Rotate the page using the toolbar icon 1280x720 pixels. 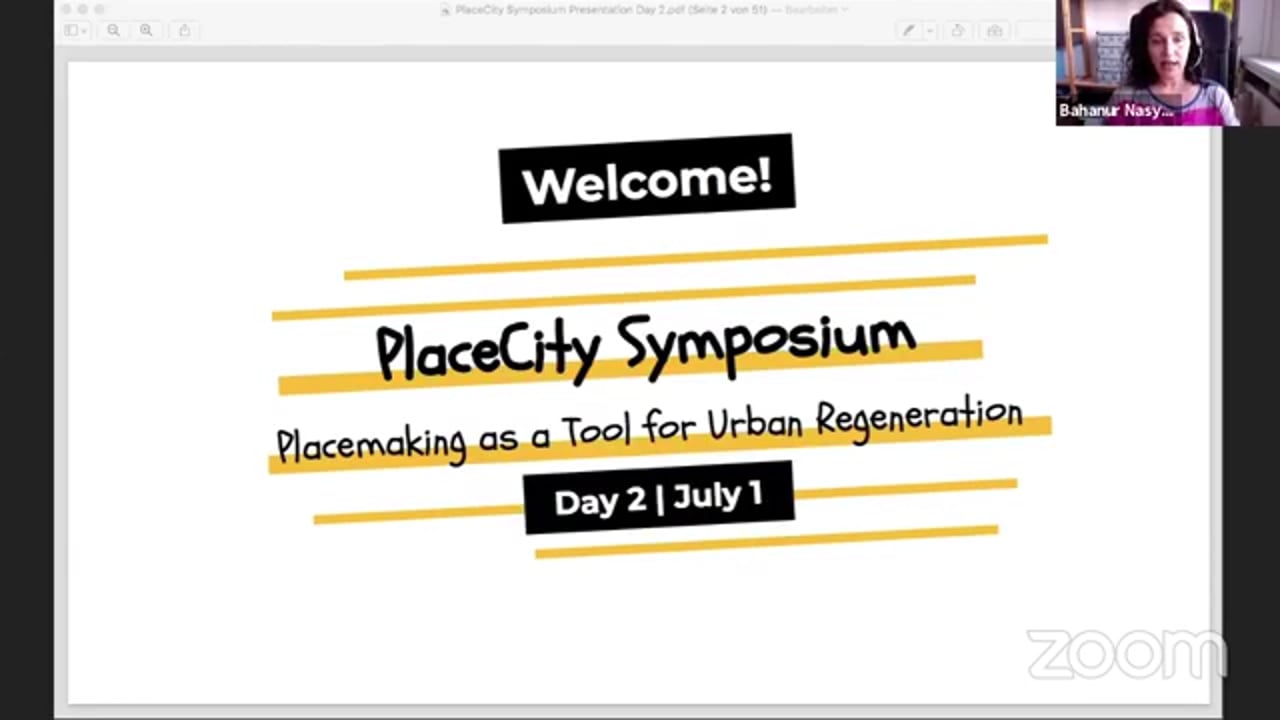click(957, 31)
